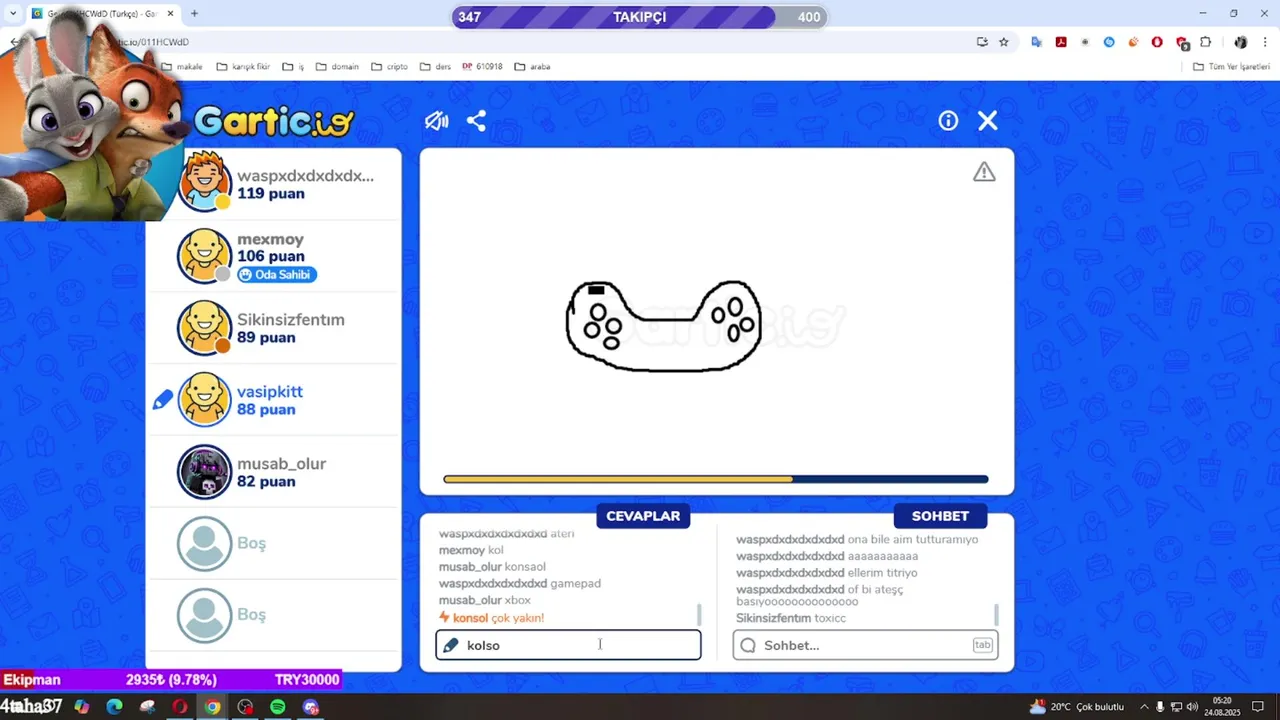Select the Oda Sahibi badge
1280x720 pixels.
277,275
